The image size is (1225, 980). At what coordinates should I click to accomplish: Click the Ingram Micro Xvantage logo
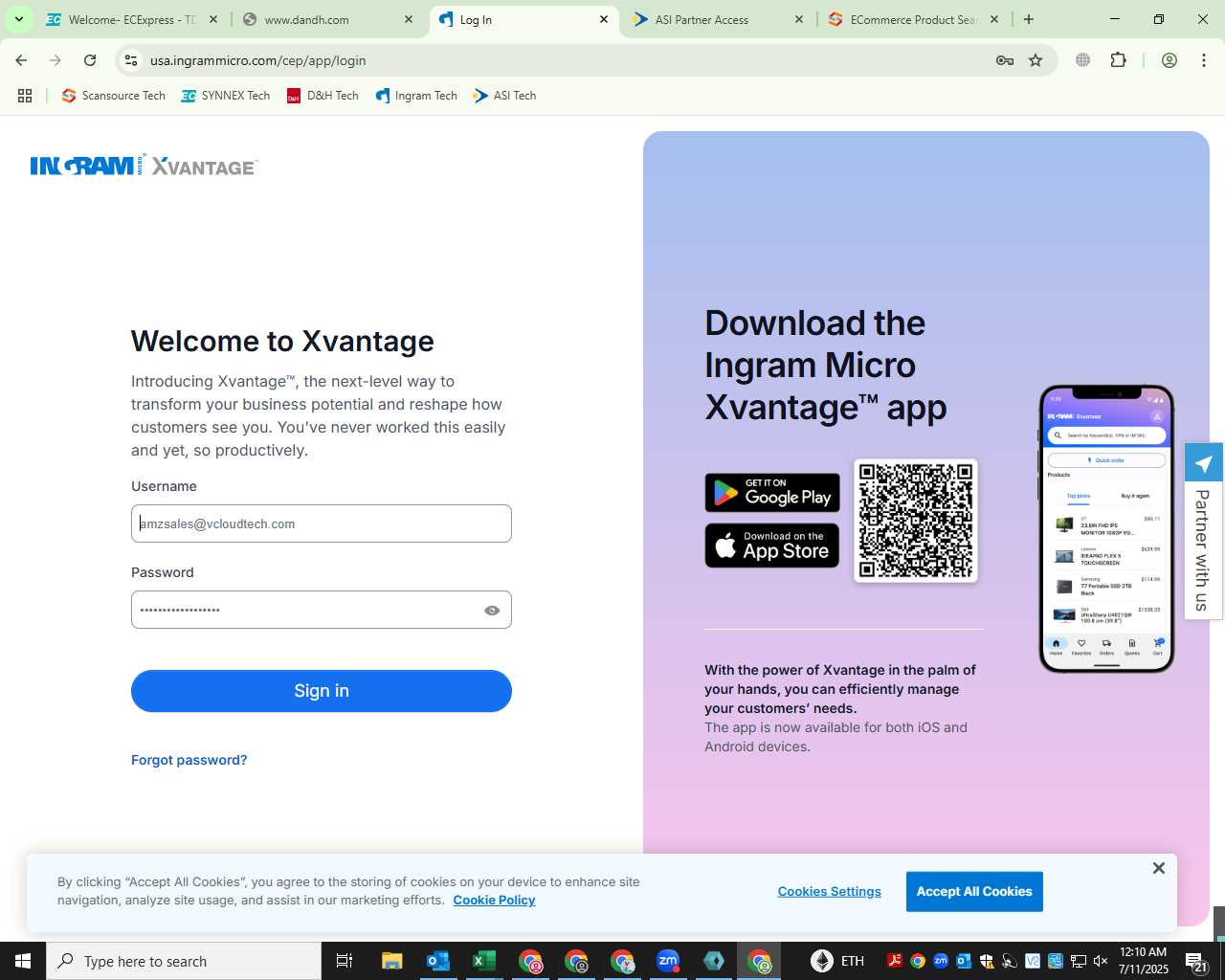click(144, 166)
